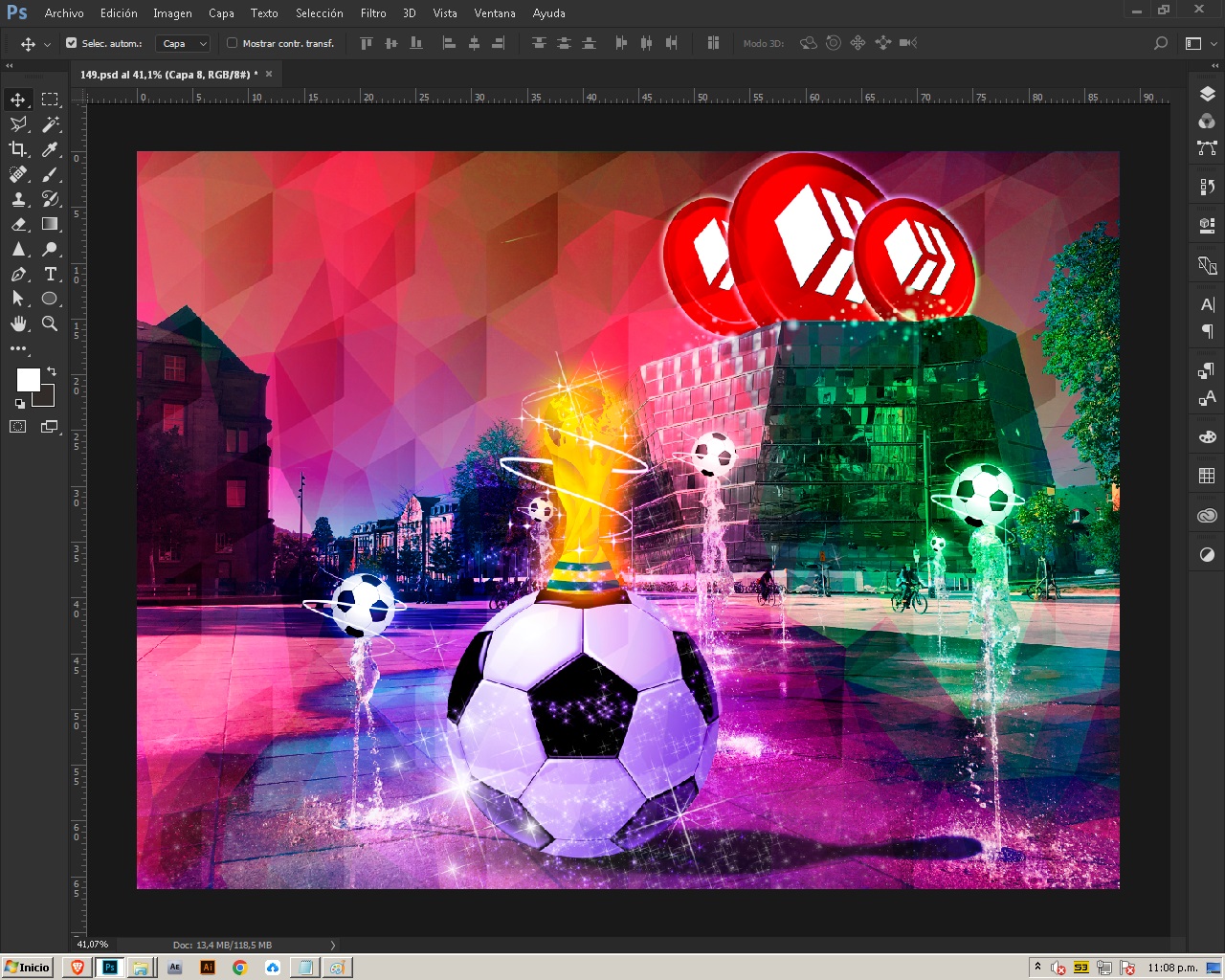Select the Eraser tool
Viewport: 1225px width, 980px height.
(x=18, y=224)
